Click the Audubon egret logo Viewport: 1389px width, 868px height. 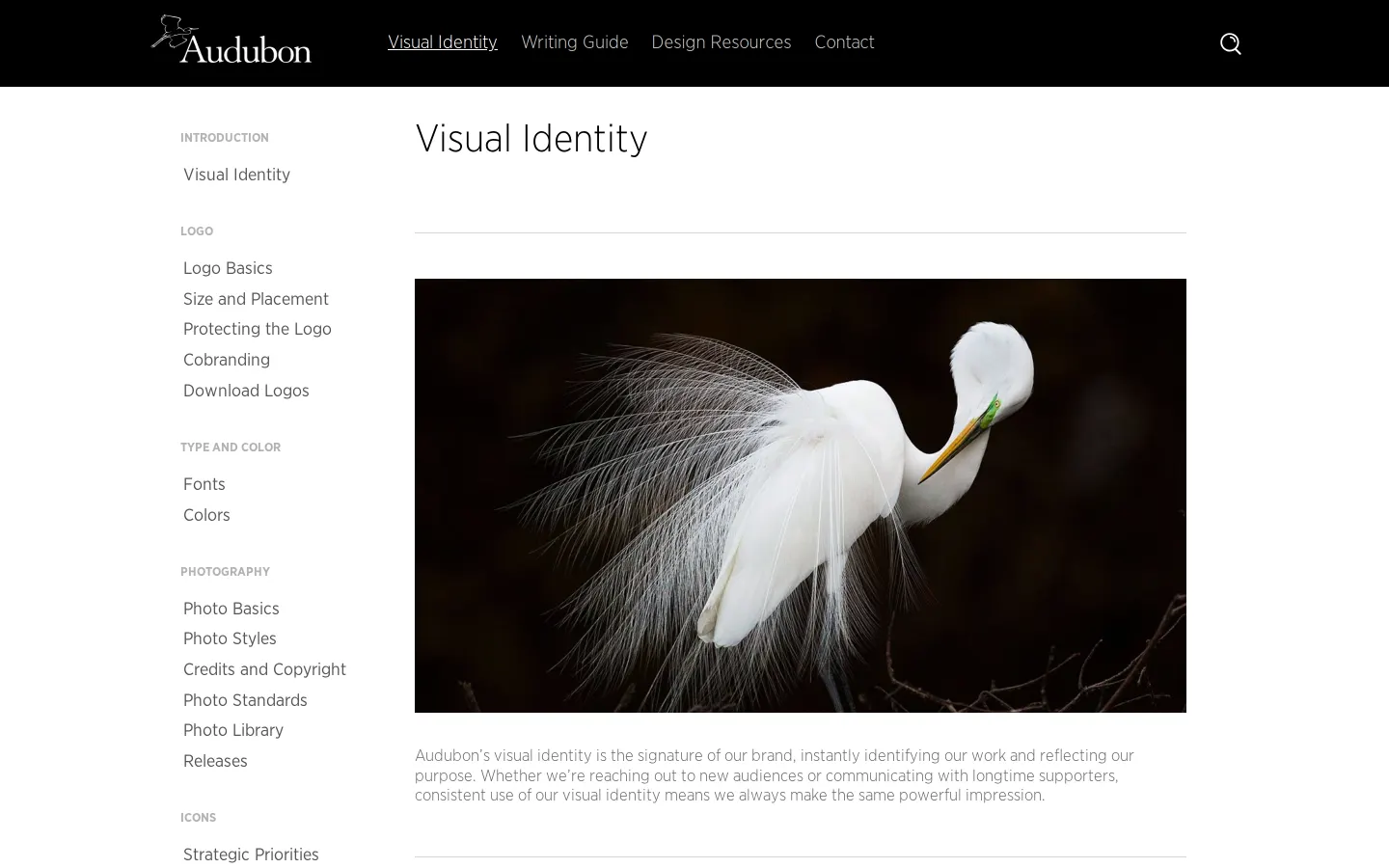[x=231, y=40]
